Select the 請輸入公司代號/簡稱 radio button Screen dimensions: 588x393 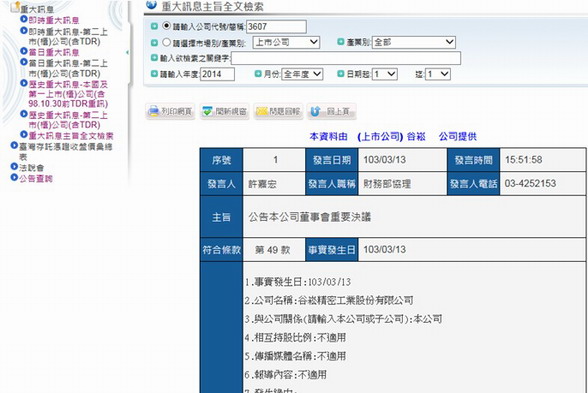coord(166,26)
